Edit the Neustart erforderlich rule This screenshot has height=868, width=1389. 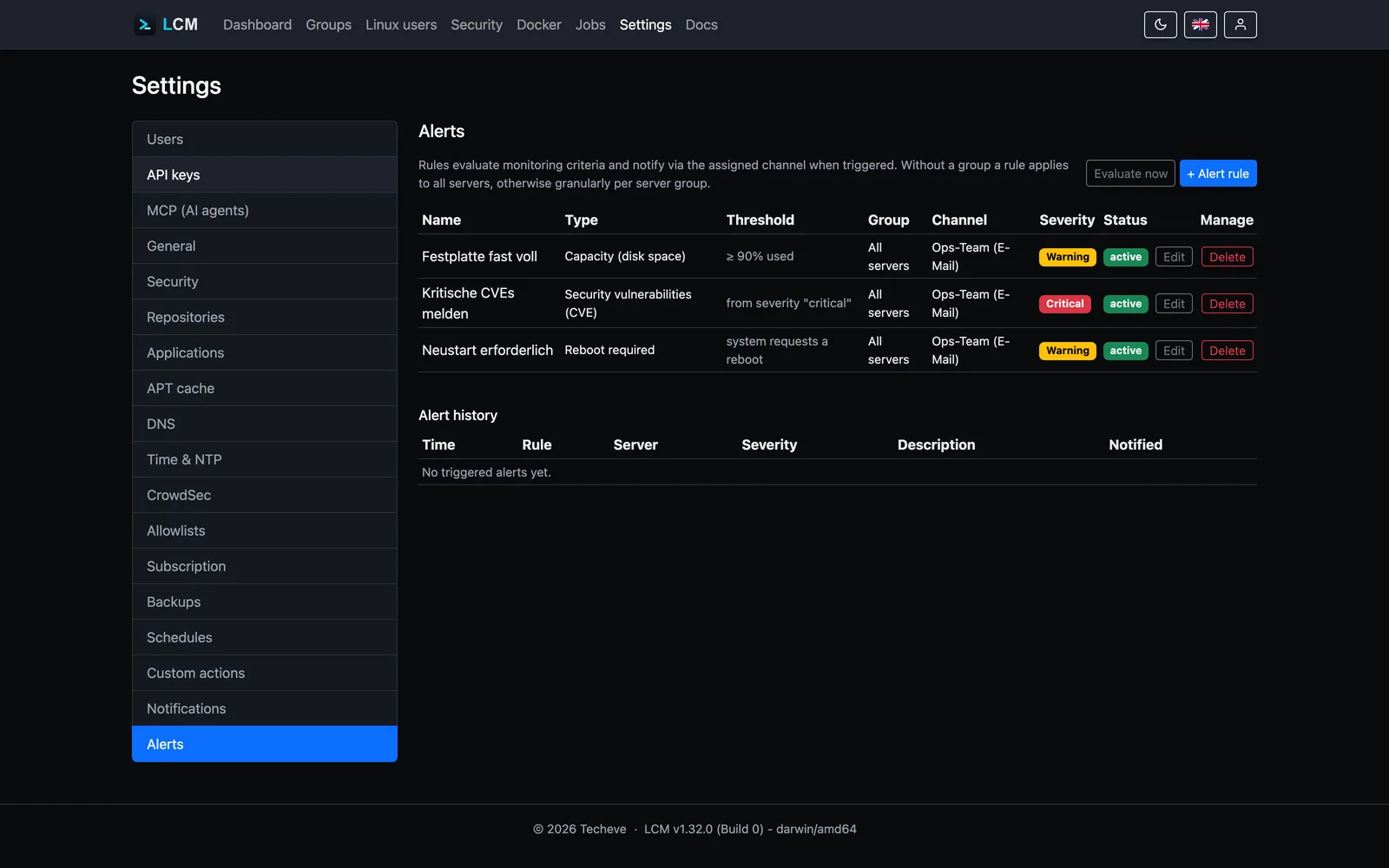(1174, 351)
